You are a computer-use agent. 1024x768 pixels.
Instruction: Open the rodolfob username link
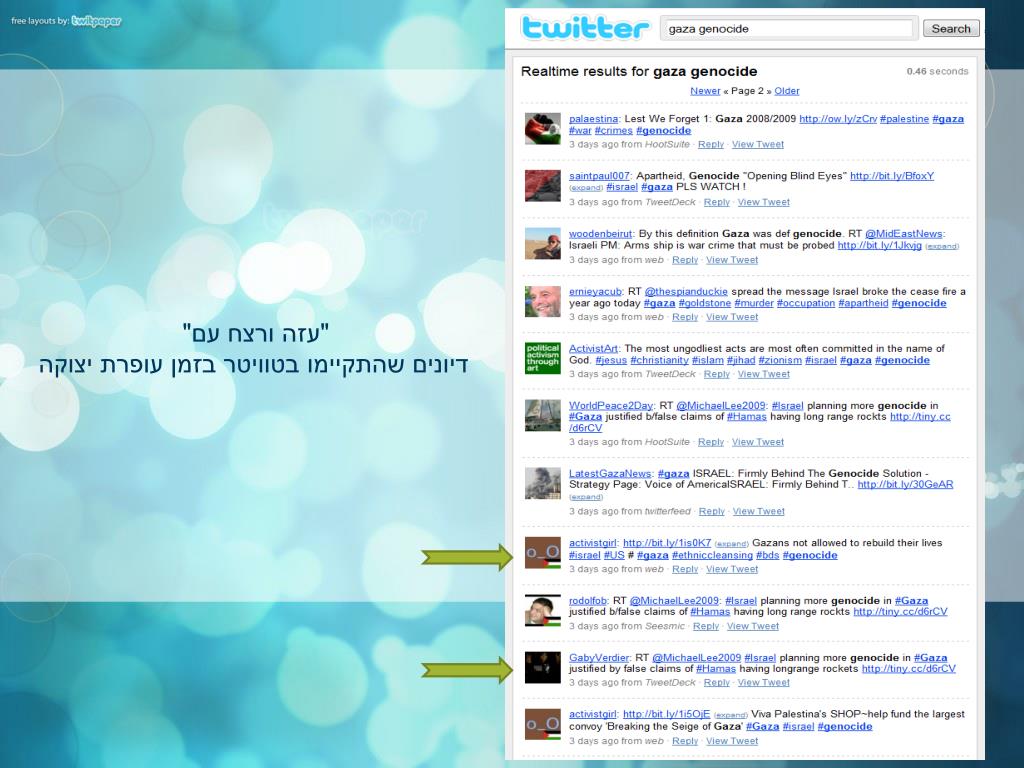[x=588, y=601]
